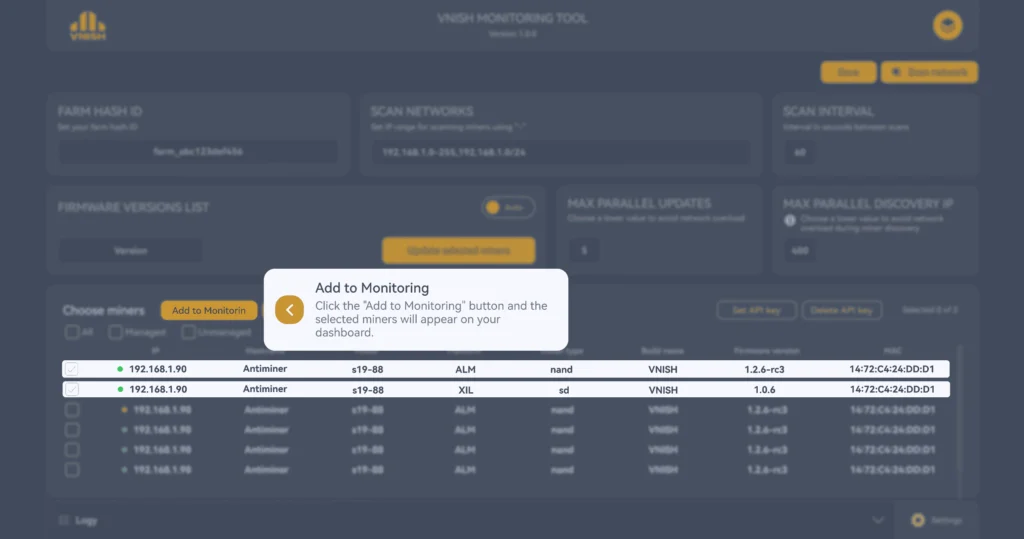The image size is (1024, 539).
Task: Click 's19-88' in the sd row
Action: (x=368, y=390)
